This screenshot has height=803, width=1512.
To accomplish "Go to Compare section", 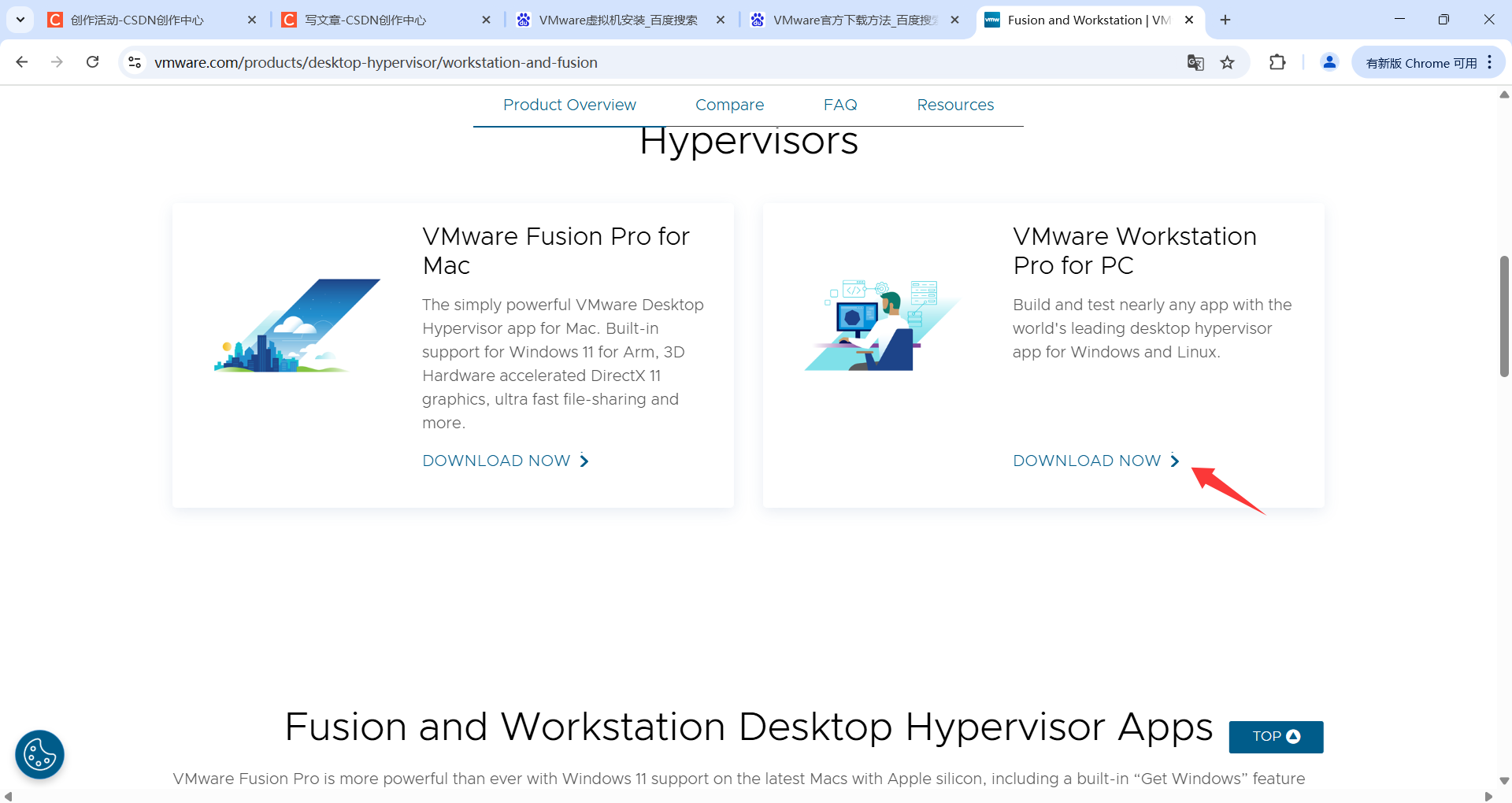I will tap(729, 105).
